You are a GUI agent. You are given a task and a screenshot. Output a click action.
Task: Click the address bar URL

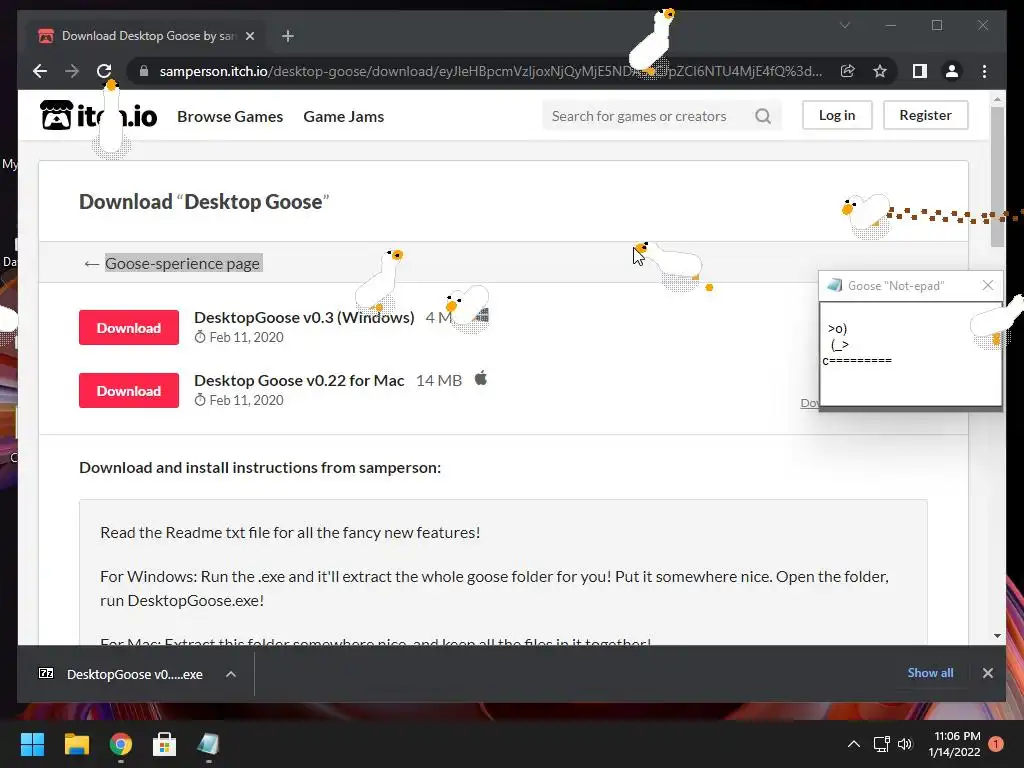490,71
